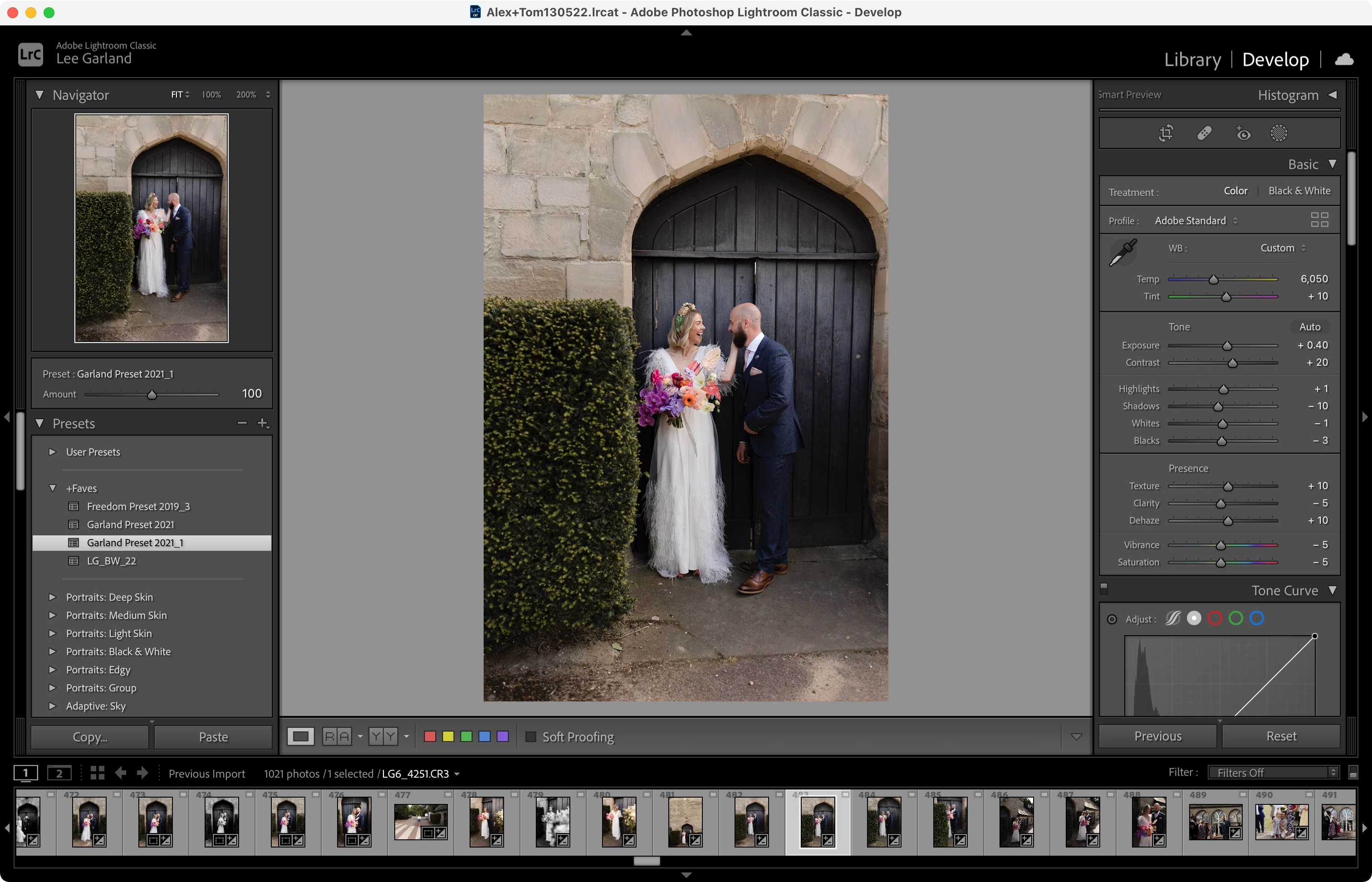Apply the LG_BW_22 preset
This screenshot has width=1372, height=882.
112,561
